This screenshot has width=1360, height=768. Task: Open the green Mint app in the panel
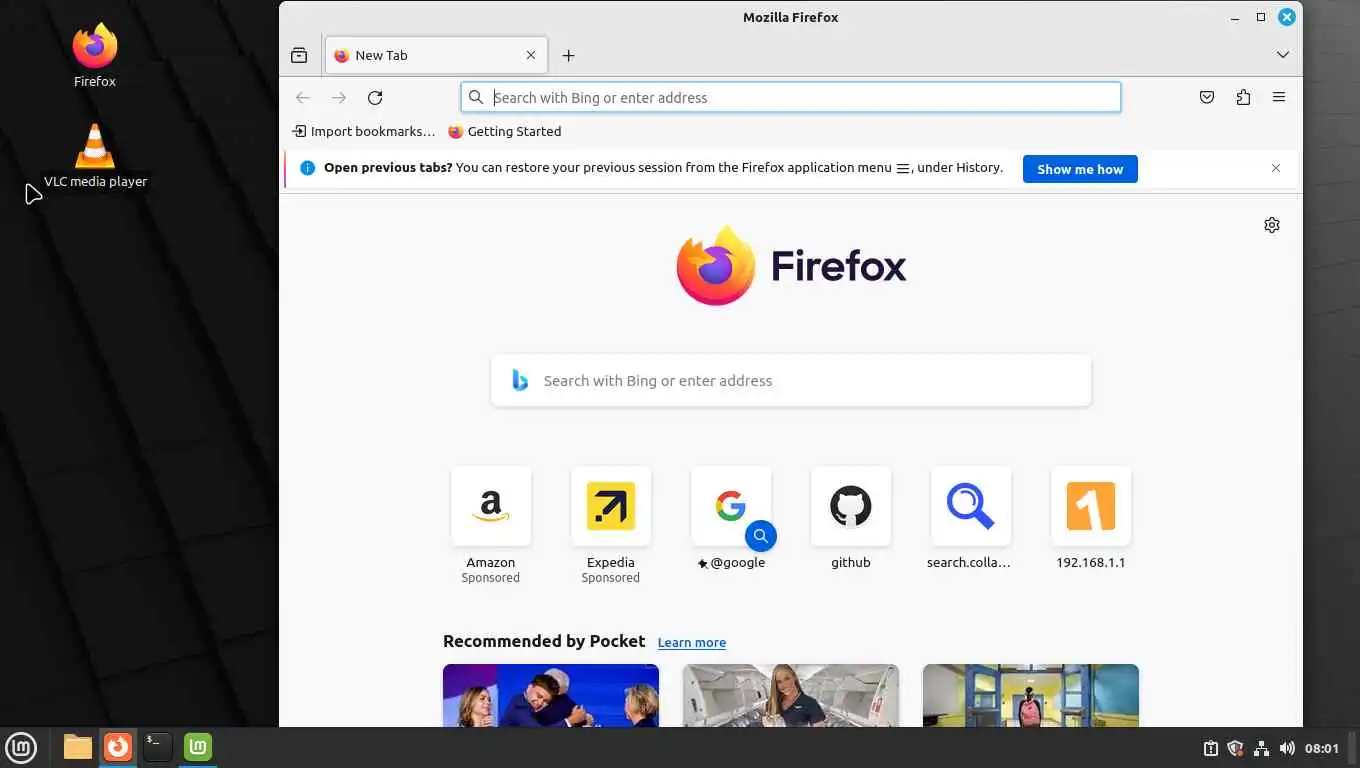tap(198, 747)
